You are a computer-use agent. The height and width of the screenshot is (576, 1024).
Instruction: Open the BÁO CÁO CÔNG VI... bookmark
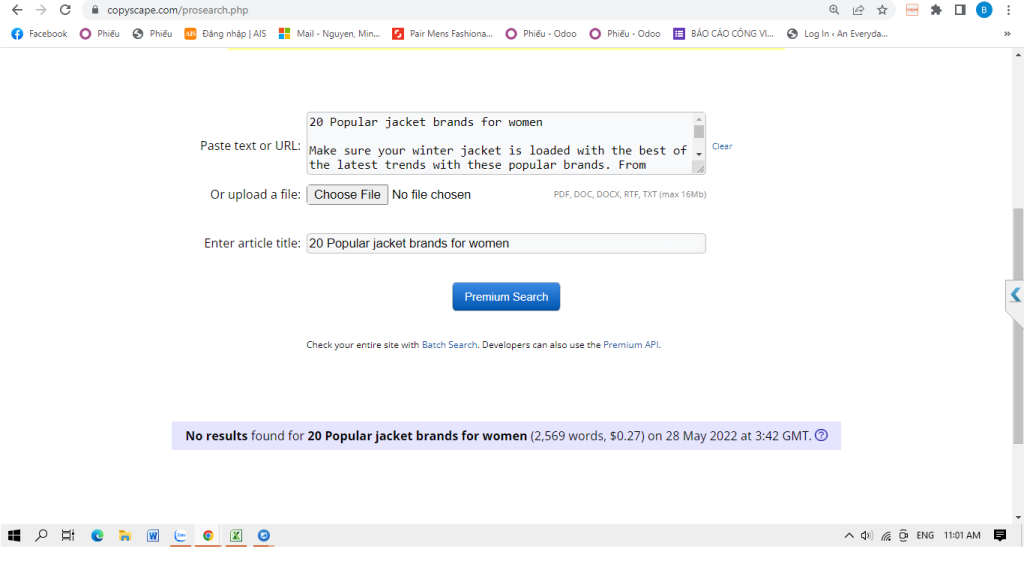723,33
